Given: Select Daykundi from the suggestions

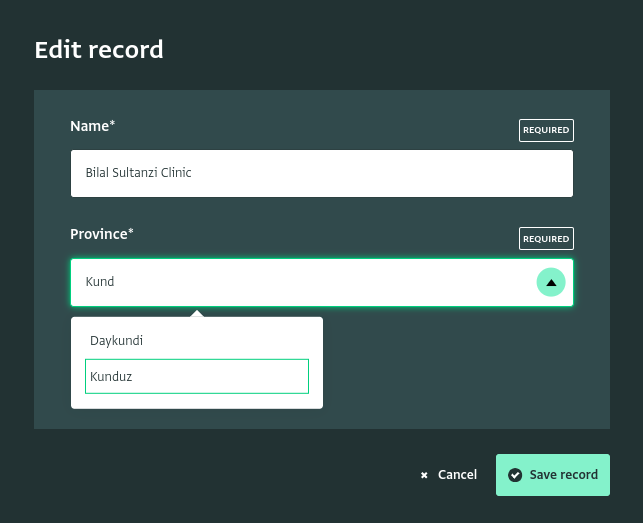Looking at the screenshot, I should [x=117, y=341].
